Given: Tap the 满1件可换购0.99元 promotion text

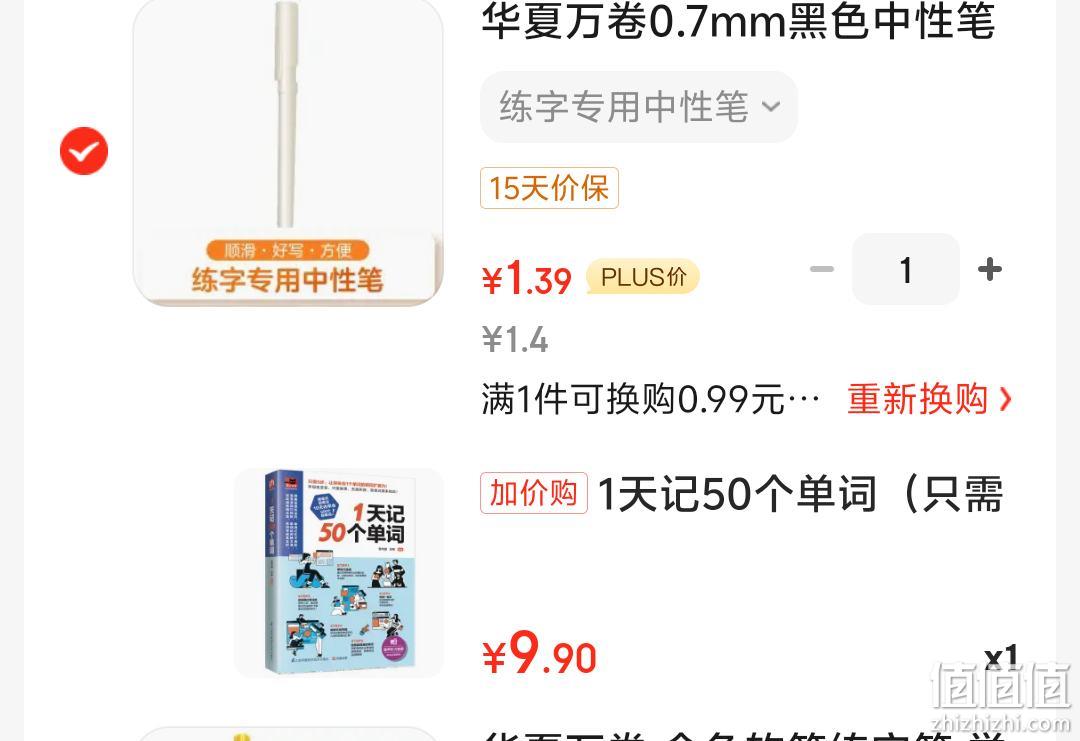Looking at the screenshot, I should [x=651, y=399].
